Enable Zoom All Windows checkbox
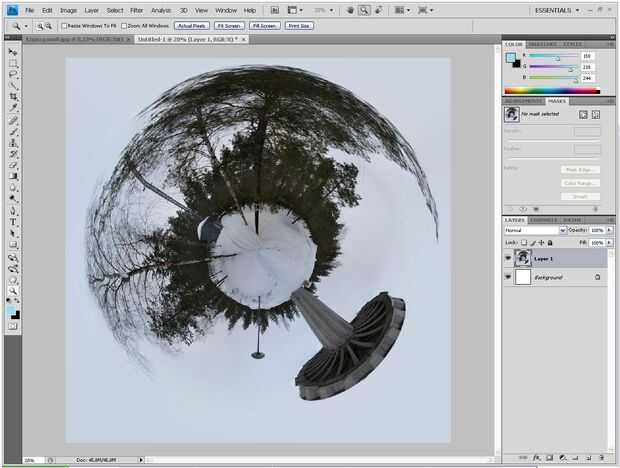Viewport: 620px width, 468px height. [124, 25]
